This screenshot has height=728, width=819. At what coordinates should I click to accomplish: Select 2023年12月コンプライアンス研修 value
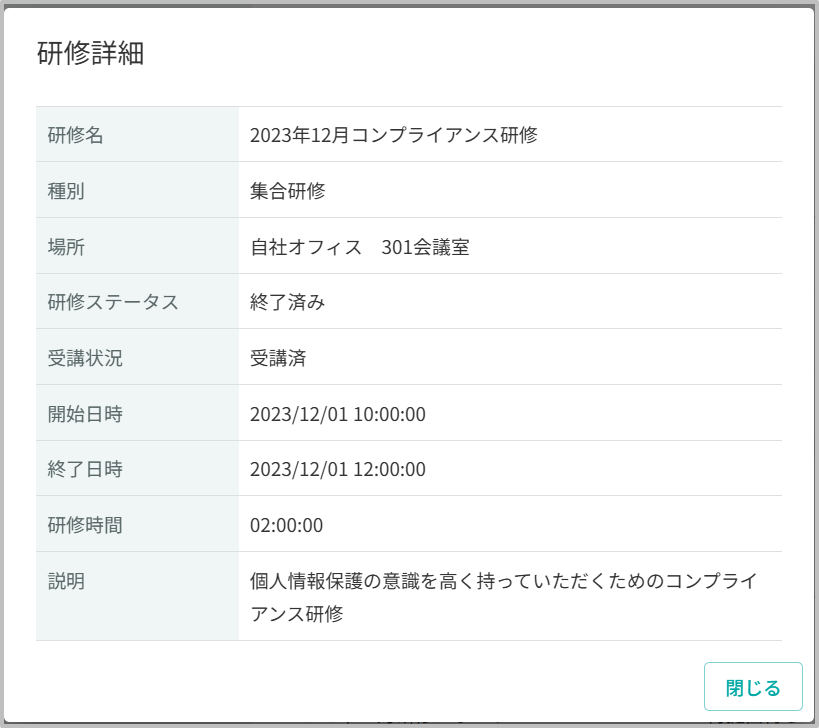(x=393, y=135)
